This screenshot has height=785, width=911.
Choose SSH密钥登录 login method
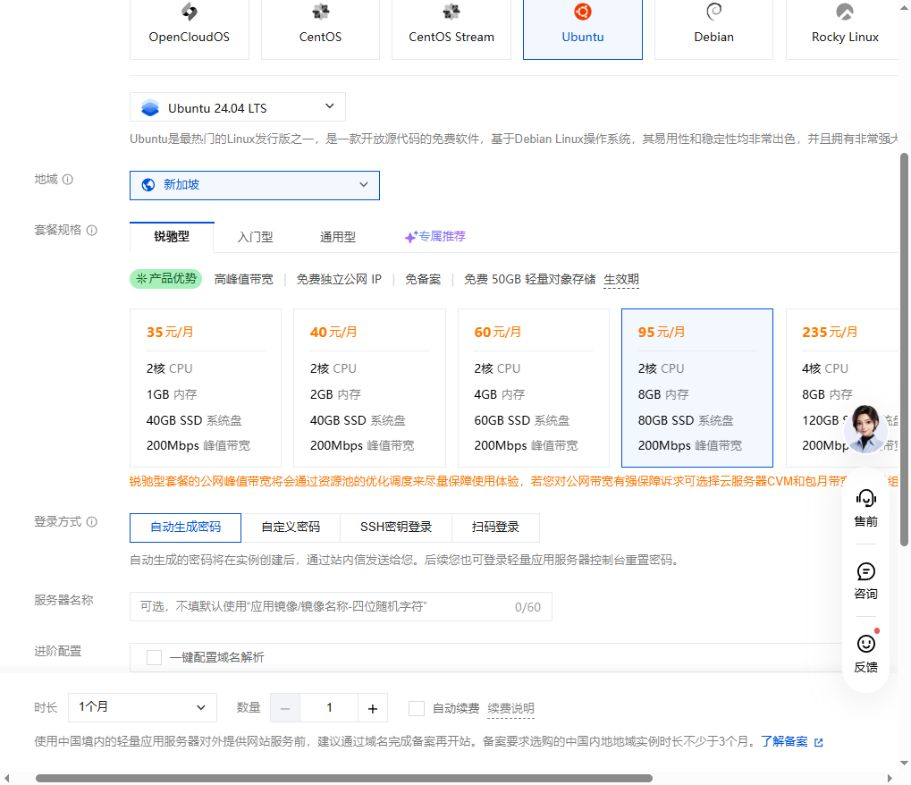coord(396,527)
